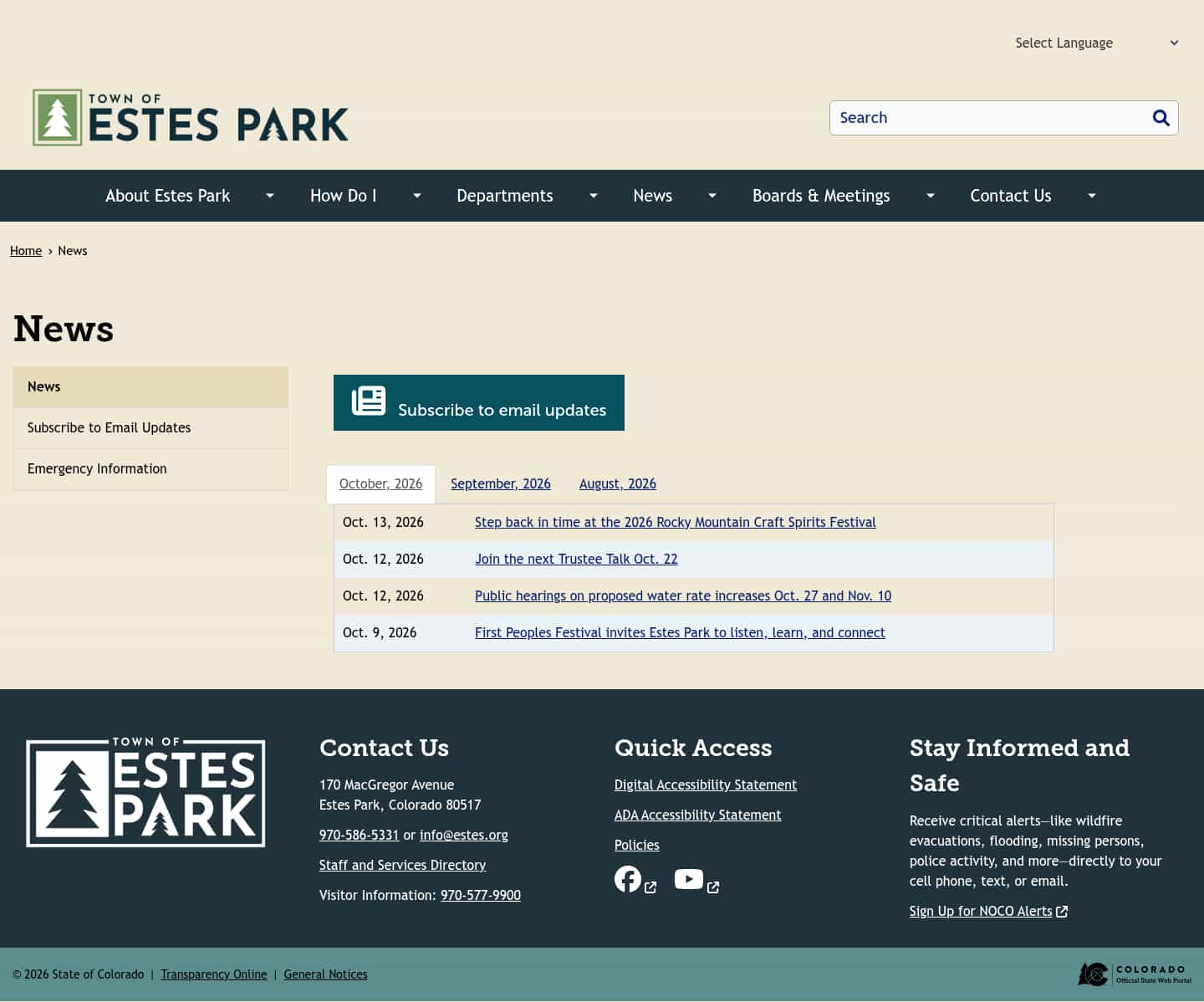Expand the About Estes Park submenu arrow
This screenshot has height=1002, width=1204.
(x=270, y=196)
